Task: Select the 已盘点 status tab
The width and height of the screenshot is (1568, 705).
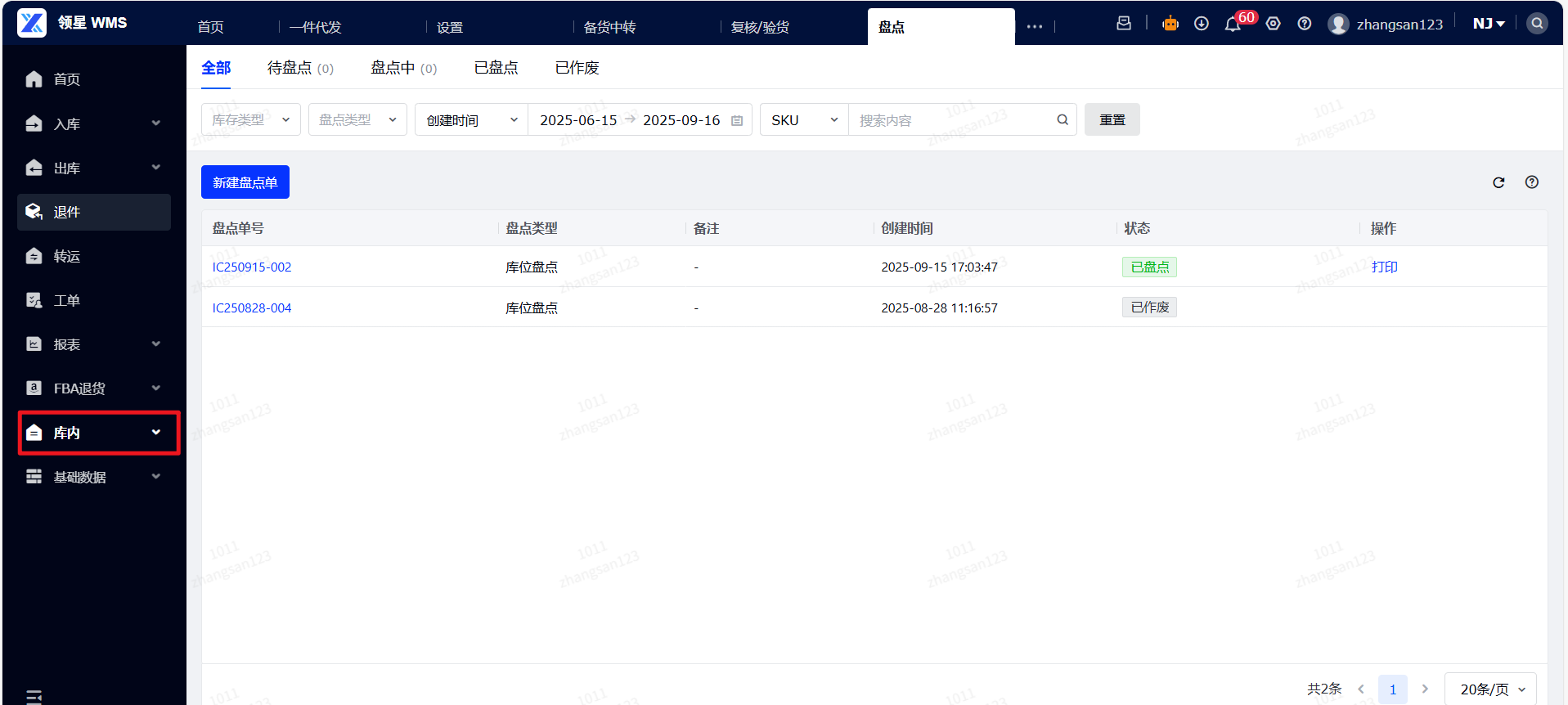Action: [496, 68]
